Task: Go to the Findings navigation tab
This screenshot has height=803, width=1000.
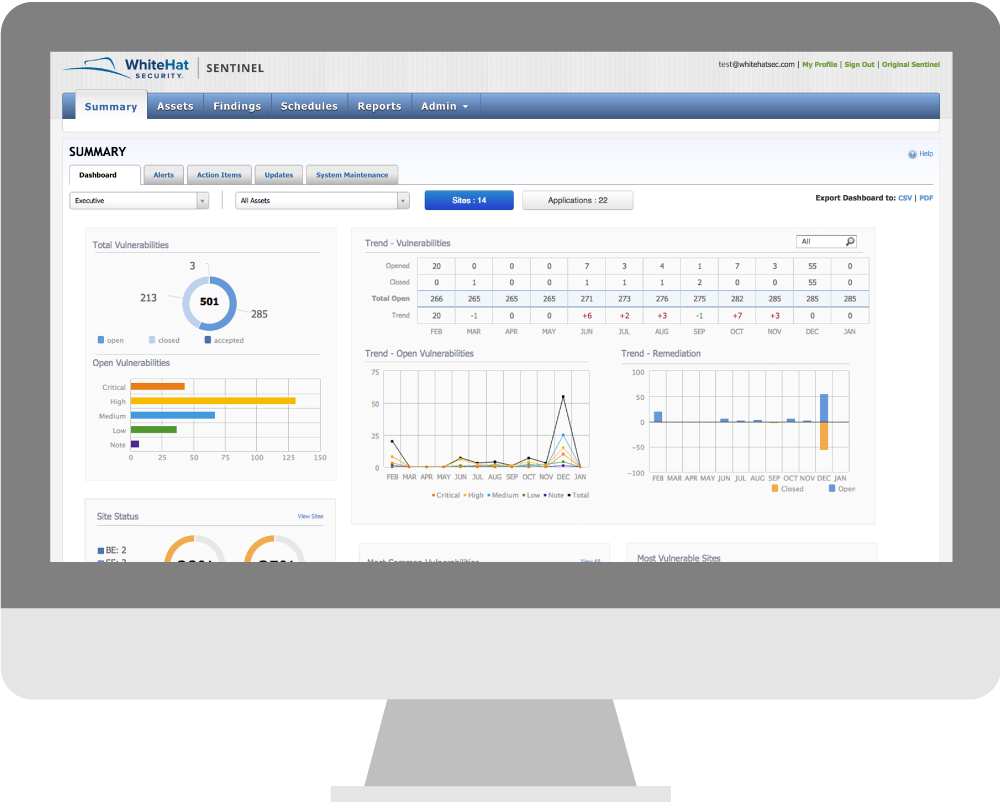Action: [237, 106]
